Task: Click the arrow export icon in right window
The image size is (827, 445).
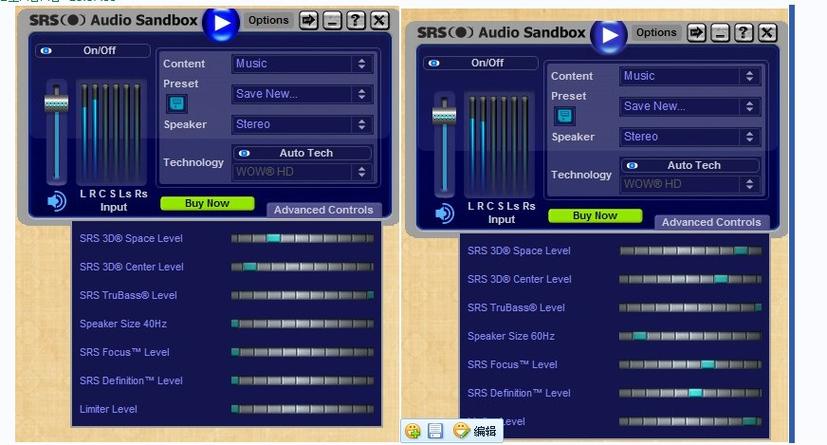Action: 697,33
